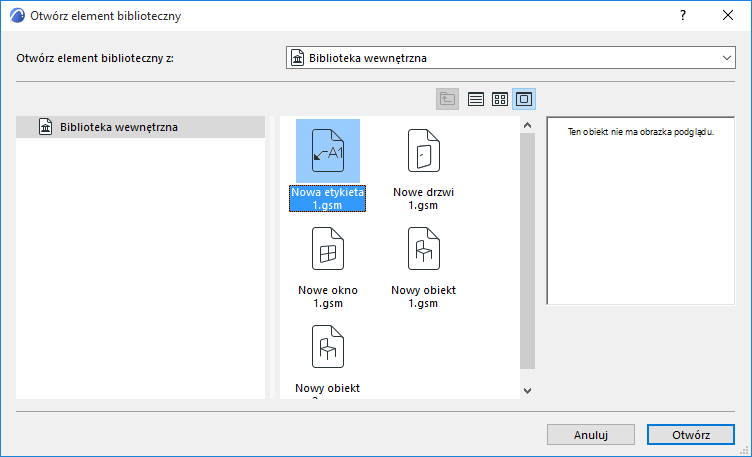The height and width of the screenshot is (457, 752).
Task: Select the Nowy obiekt 1.gsm chair icon
Action: (423, 248)
